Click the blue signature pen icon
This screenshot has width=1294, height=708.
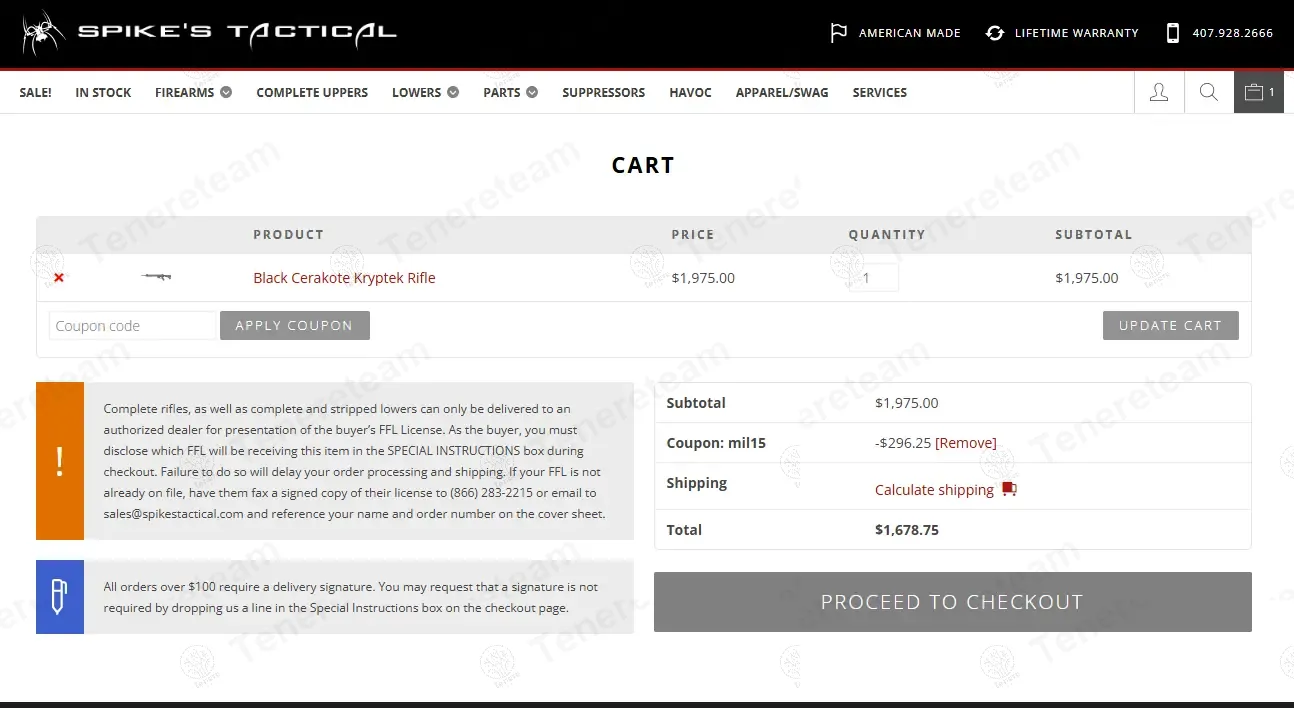click(60, 597)
